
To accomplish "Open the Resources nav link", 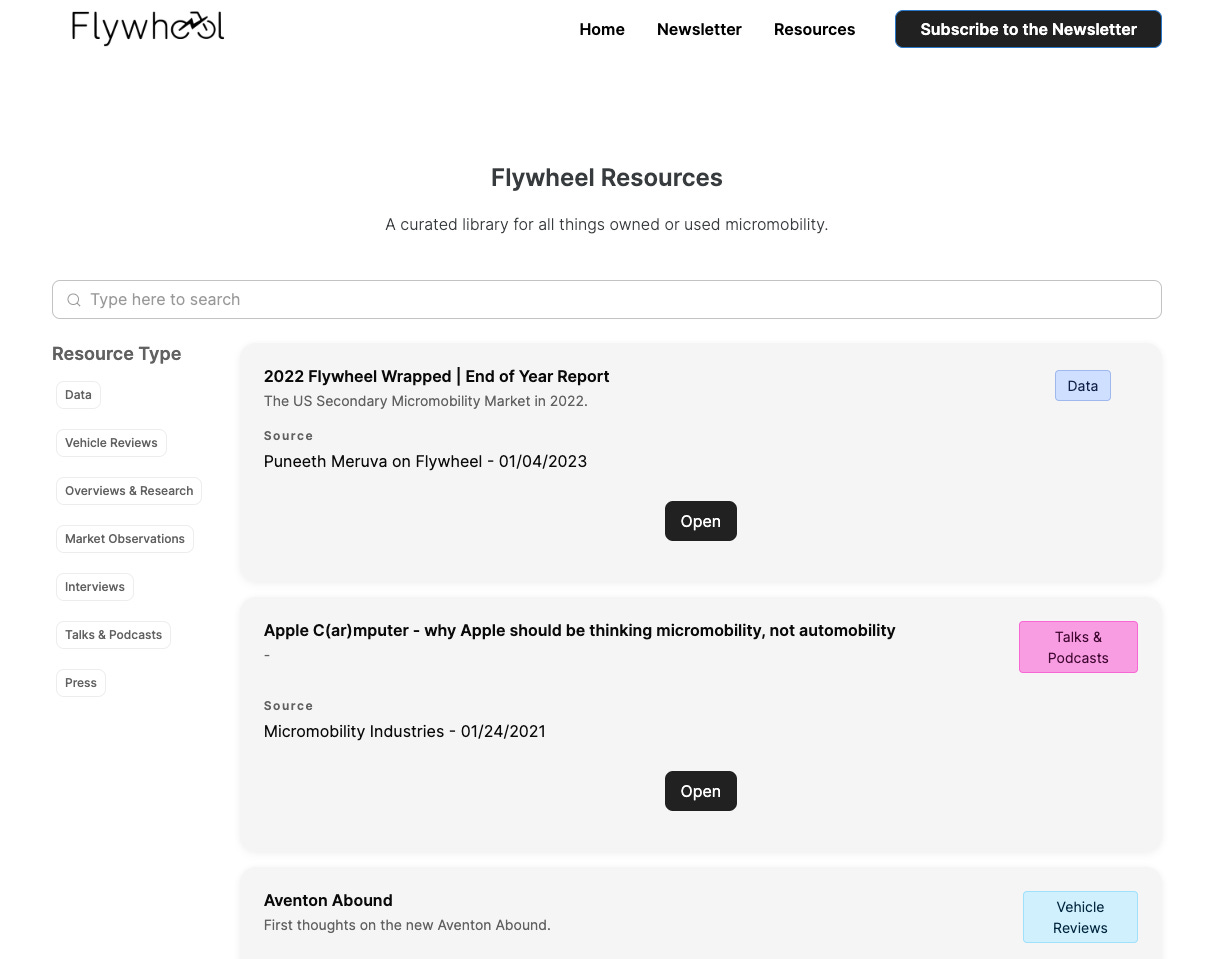I will pyautogui.click(x=814, y=29).
